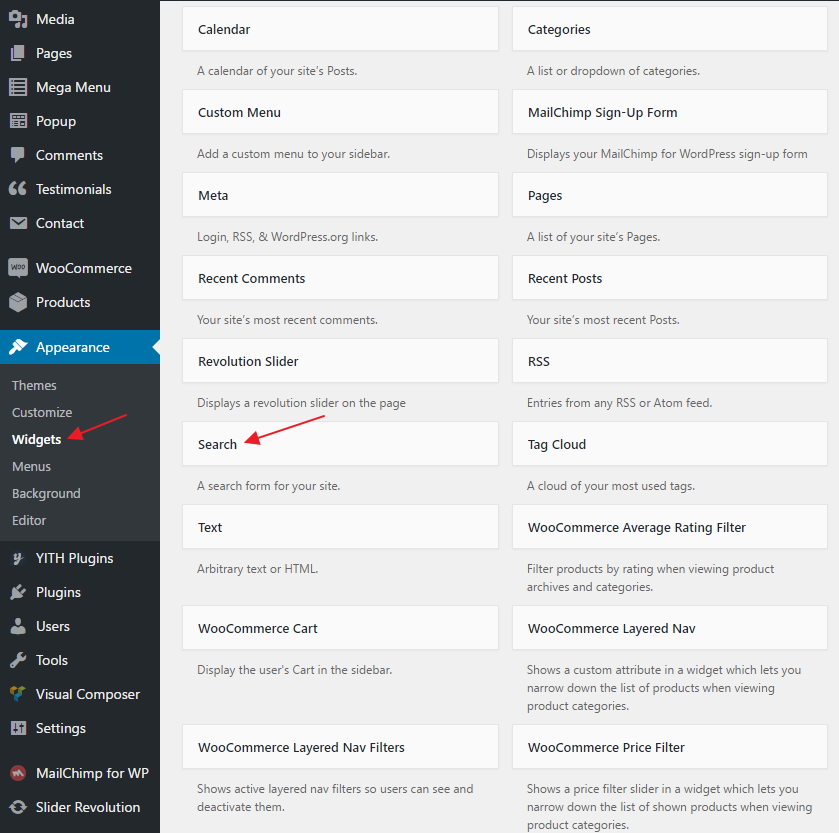
Task: Click 'Arbitrary text or HTML.' description
Action: click(257, 569)
